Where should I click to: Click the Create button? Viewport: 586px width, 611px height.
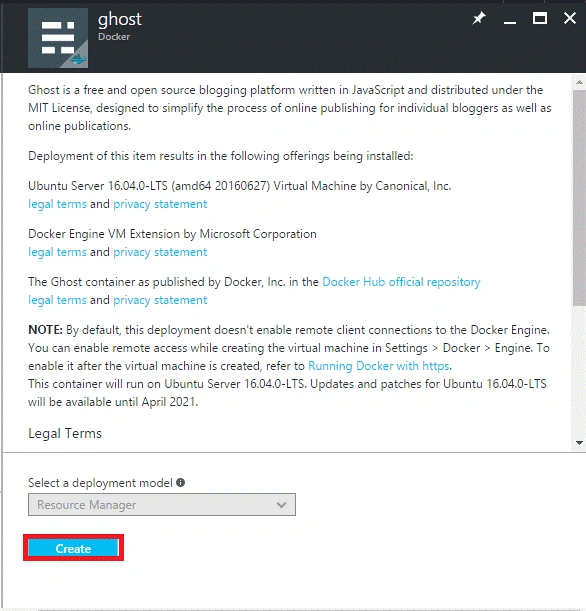[x=73, y=548]
